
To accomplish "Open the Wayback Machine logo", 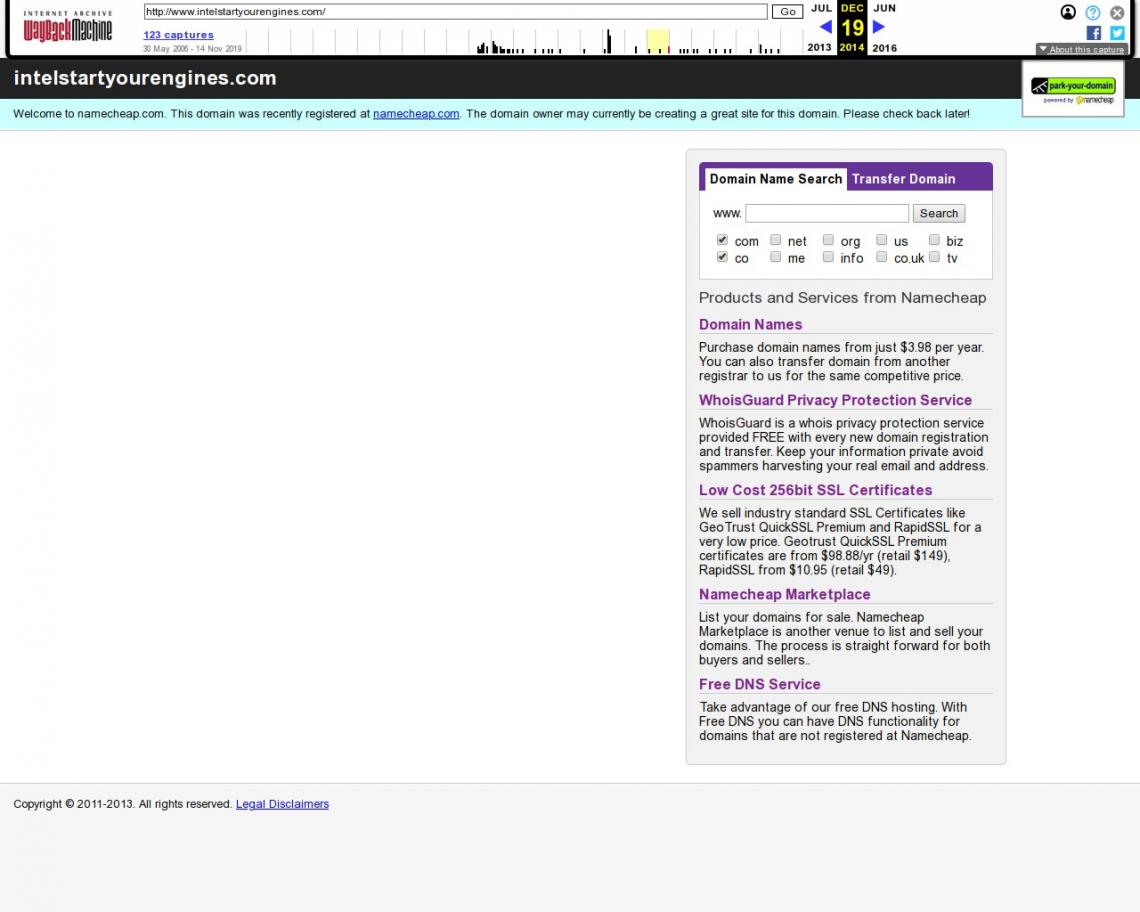I will pos(68,26).
